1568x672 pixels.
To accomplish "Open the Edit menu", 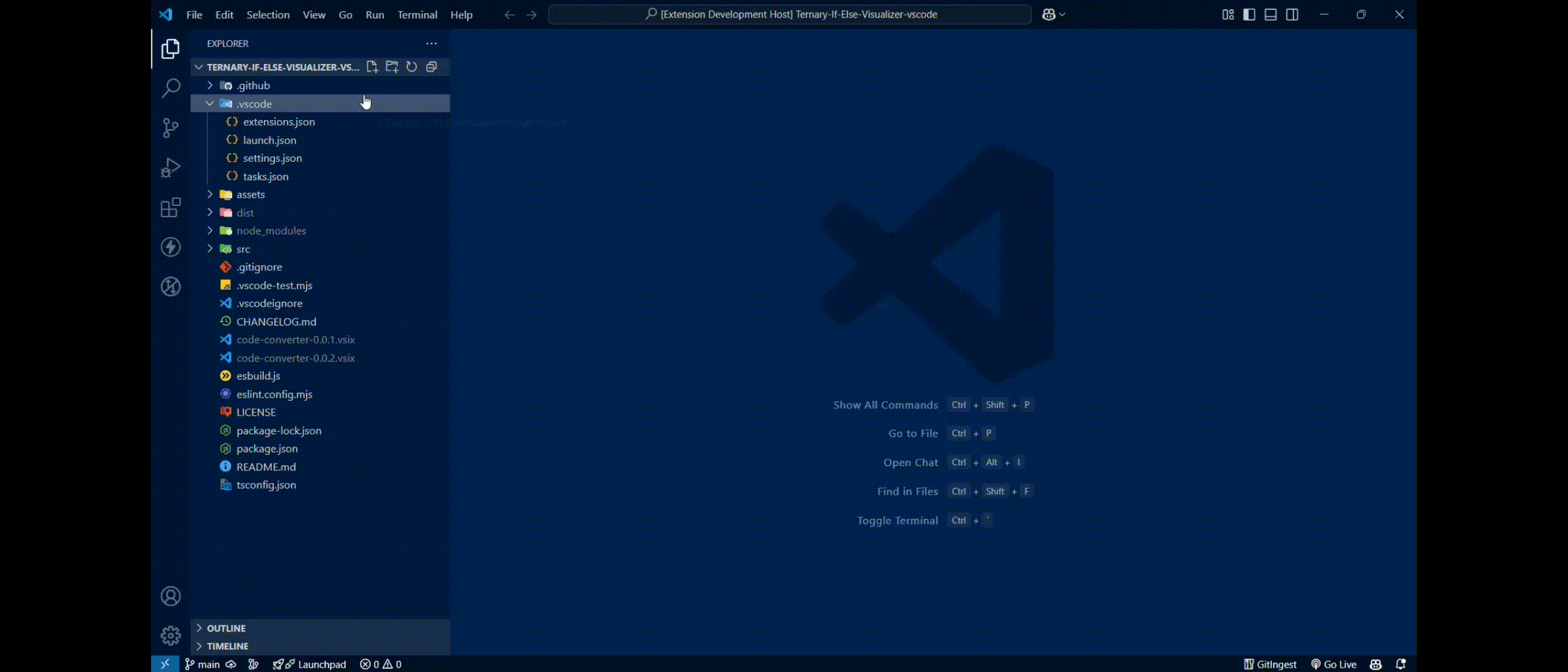I will pos(224,14).
